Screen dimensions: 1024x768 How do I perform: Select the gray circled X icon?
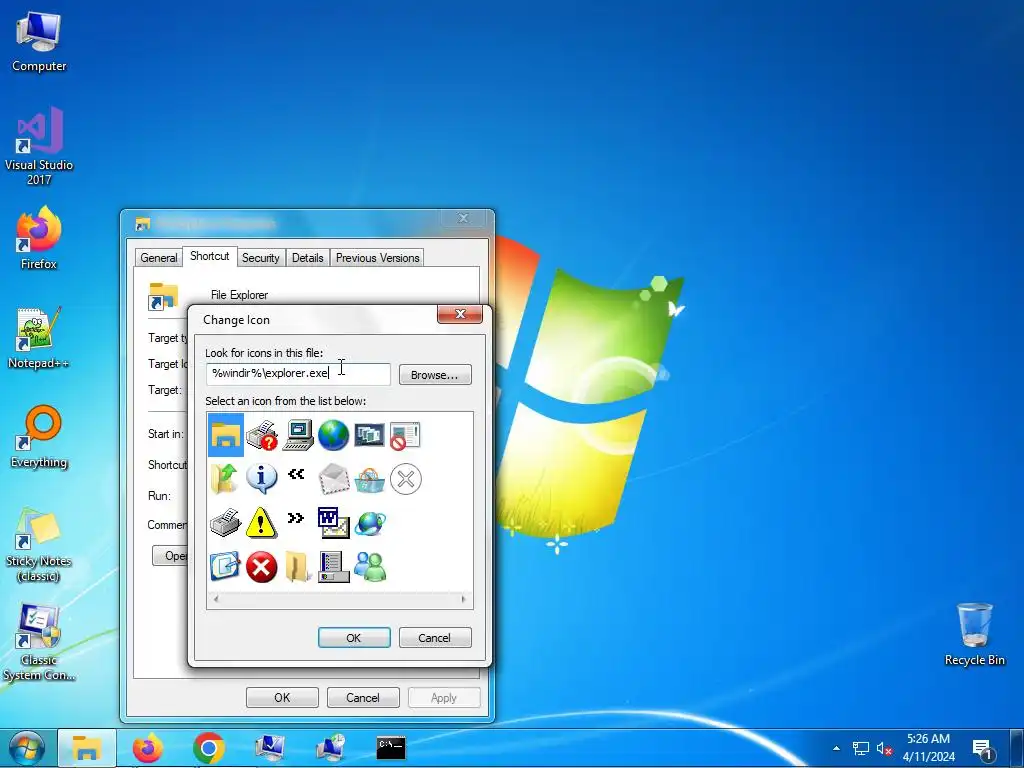tap(406, 479)
